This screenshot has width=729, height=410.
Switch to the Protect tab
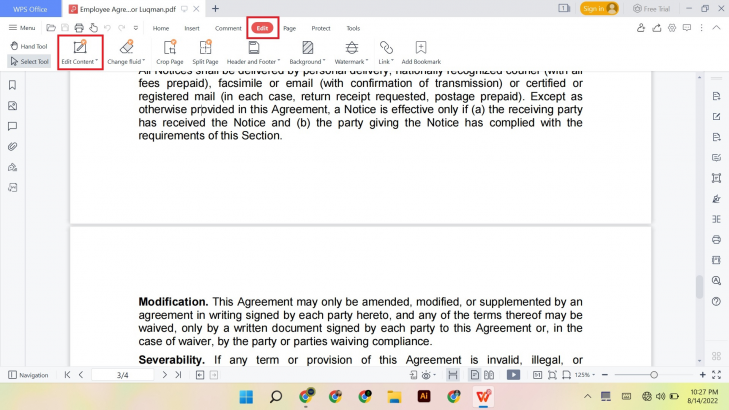pos(321,28)
